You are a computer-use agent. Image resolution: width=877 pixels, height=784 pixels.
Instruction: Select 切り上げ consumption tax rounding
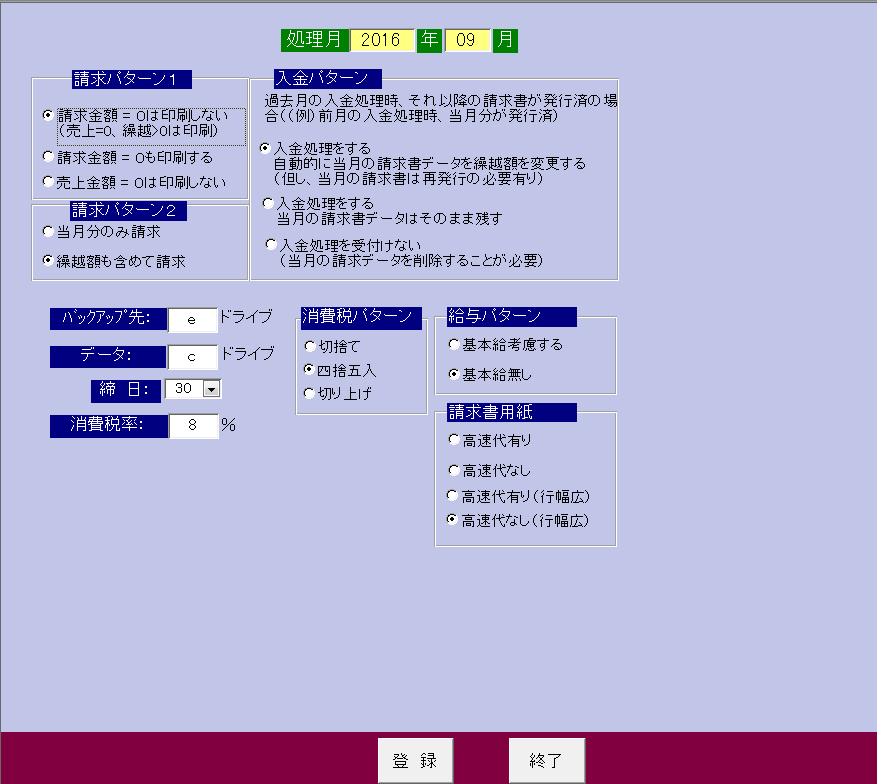click(310, 393)
